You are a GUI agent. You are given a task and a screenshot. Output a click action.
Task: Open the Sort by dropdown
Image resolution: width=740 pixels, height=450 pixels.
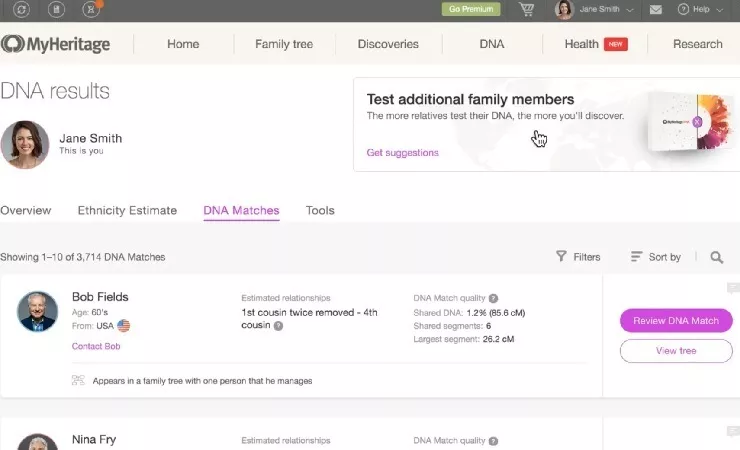pyautogui.click(x=656, y=257)
